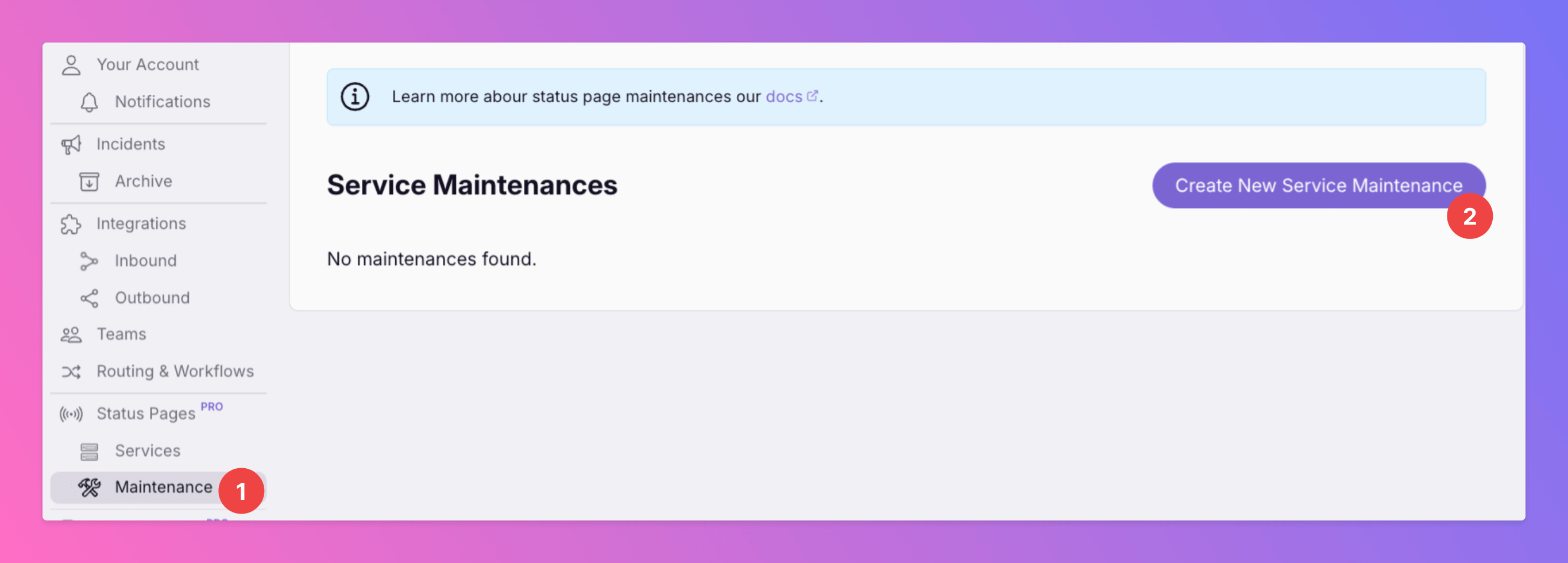Click the Teams people icon

[71, 335]
